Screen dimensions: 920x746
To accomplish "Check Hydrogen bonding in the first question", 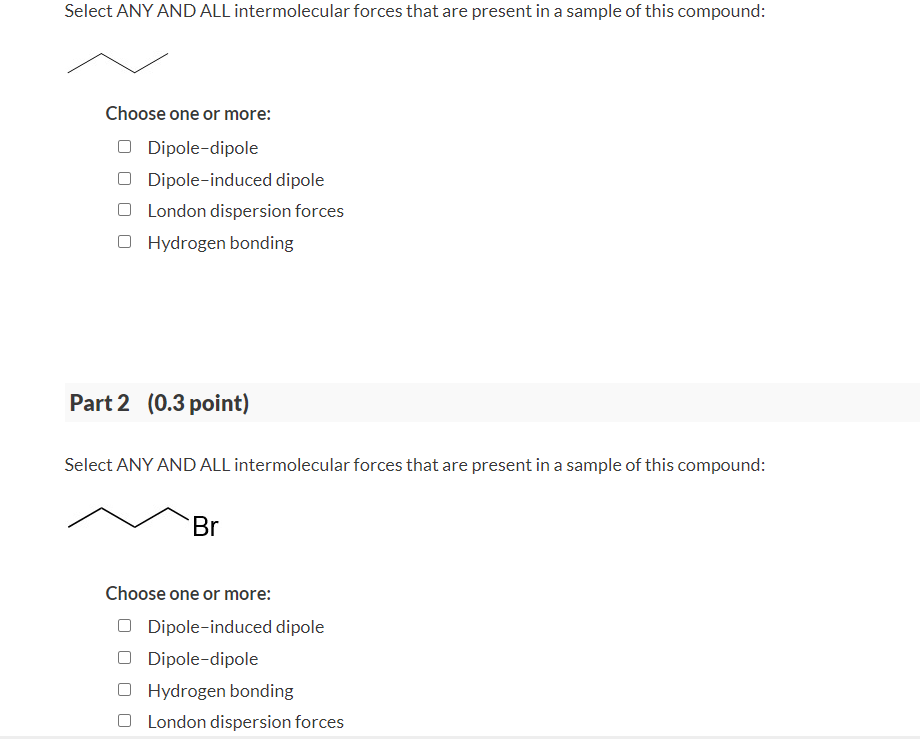I will point(124,241).
